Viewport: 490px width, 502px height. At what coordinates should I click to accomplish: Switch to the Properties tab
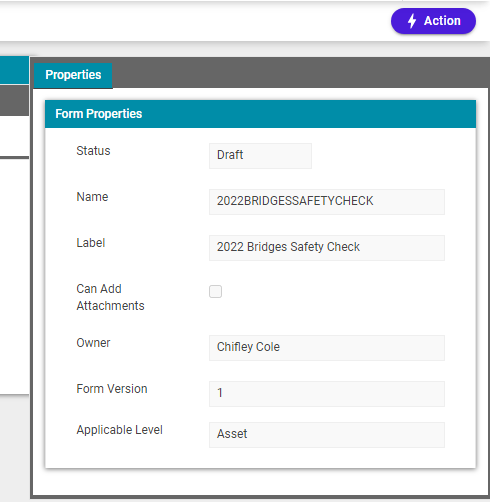pos(73,75)
